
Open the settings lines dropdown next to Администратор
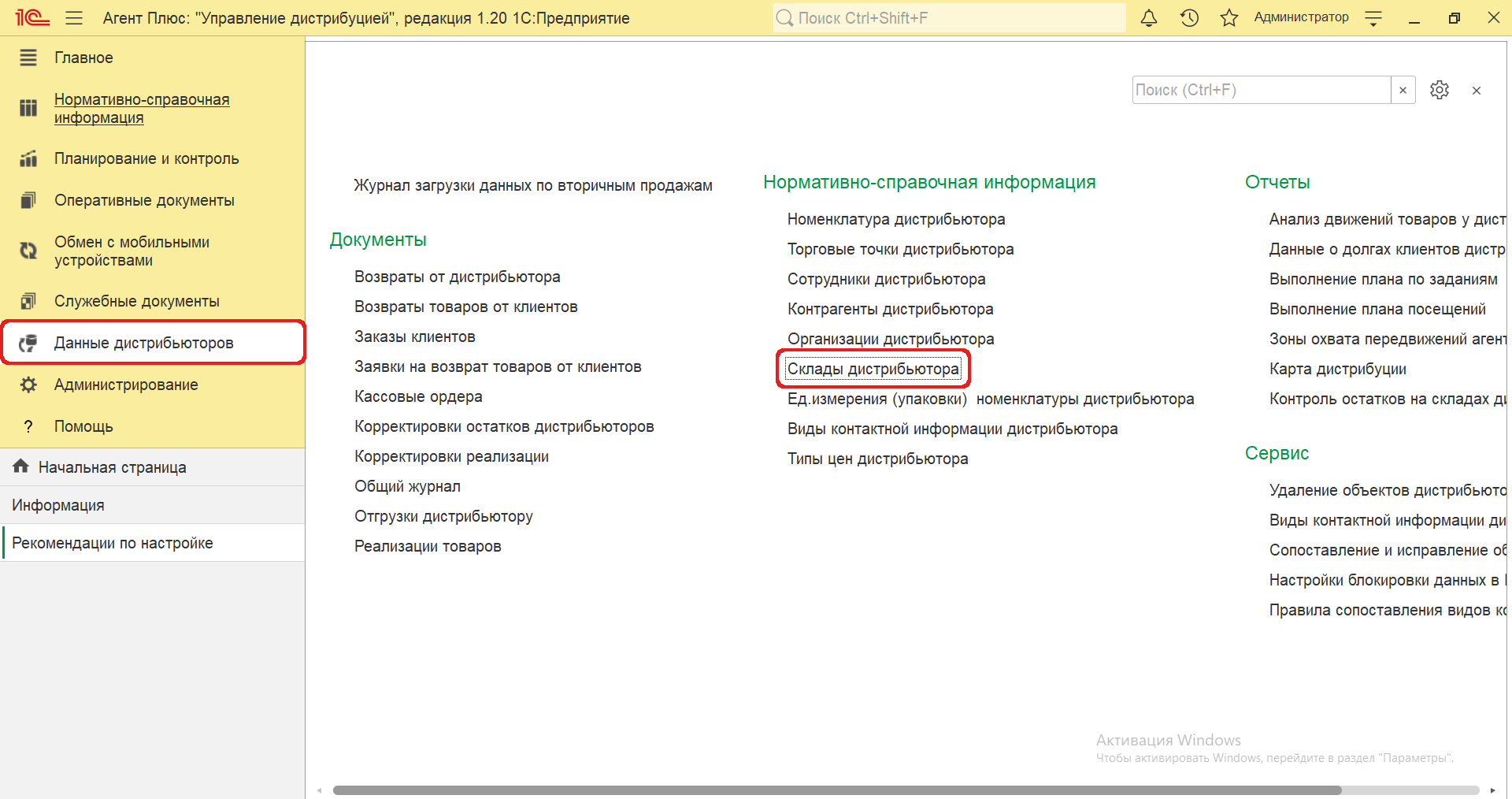point(1373,17)
